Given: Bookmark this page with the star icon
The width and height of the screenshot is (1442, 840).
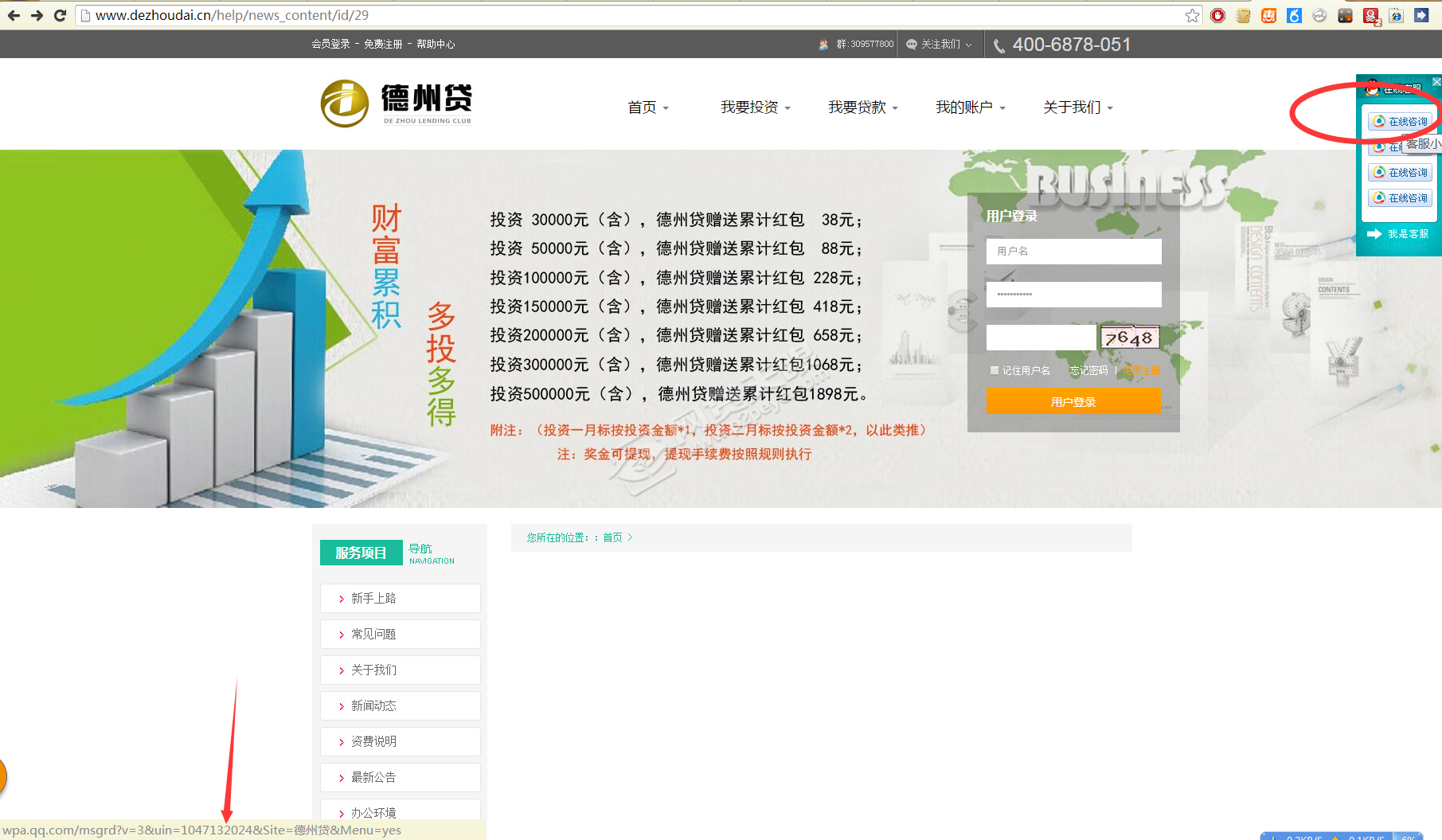Looking at the screenshot, I should [x=1192, y=15].
